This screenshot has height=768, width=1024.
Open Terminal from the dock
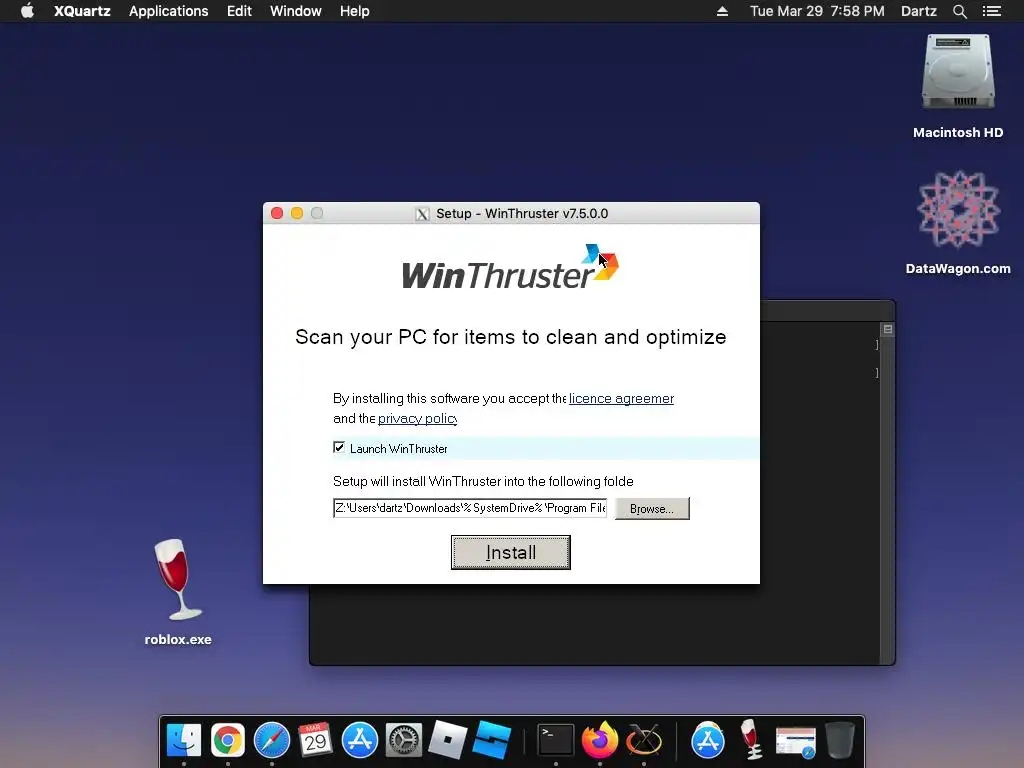pos(556,740)
